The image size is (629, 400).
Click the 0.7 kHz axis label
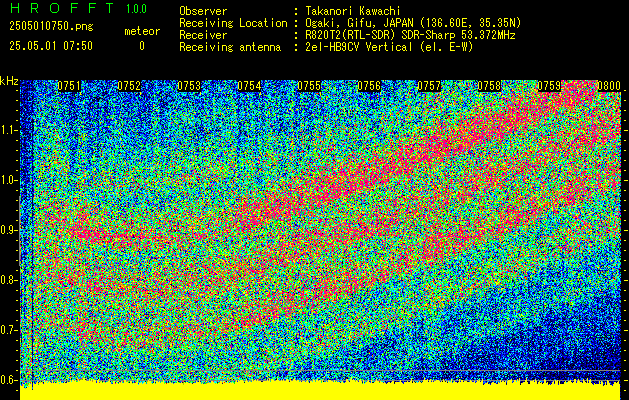[x=7, y=330]
